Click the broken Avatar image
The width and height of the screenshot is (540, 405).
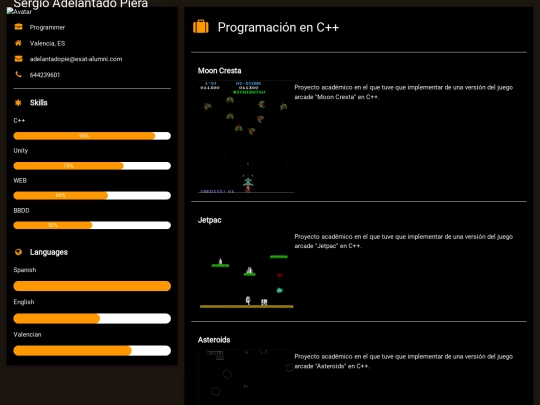(x=19, y=11)
